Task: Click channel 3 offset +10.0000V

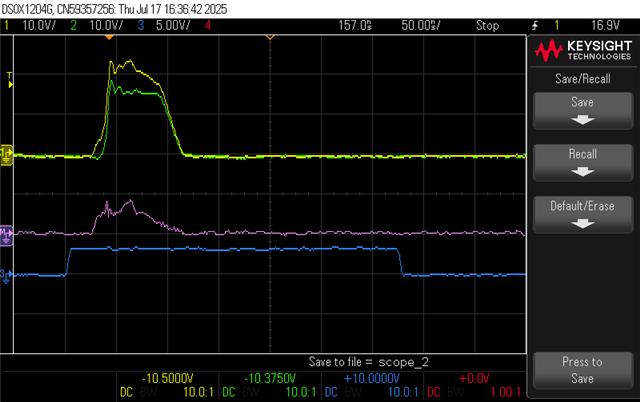Action: [372, 378]
